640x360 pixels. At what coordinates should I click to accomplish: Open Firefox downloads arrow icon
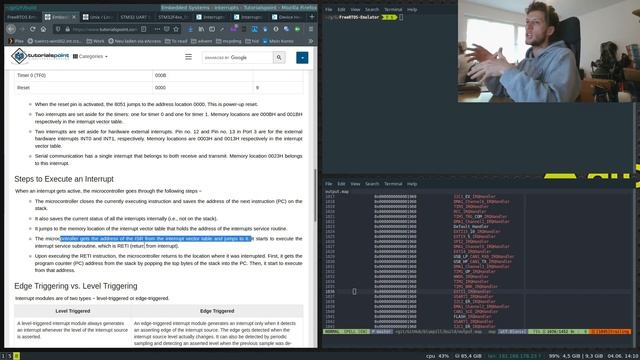click(190, 29)
